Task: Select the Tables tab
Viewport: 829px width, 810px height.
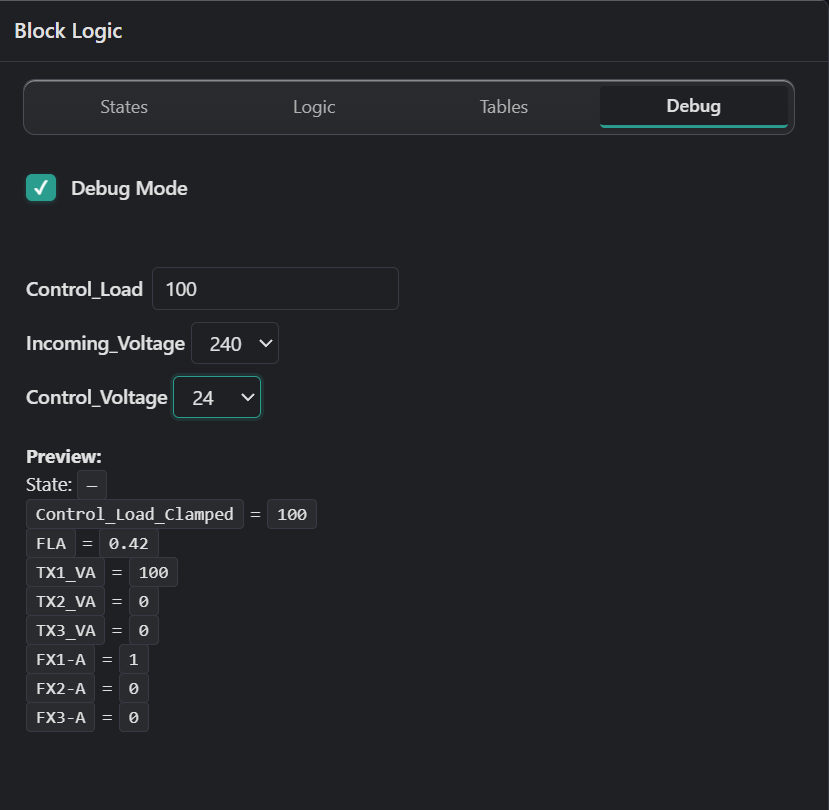Action: pos(504,107)
